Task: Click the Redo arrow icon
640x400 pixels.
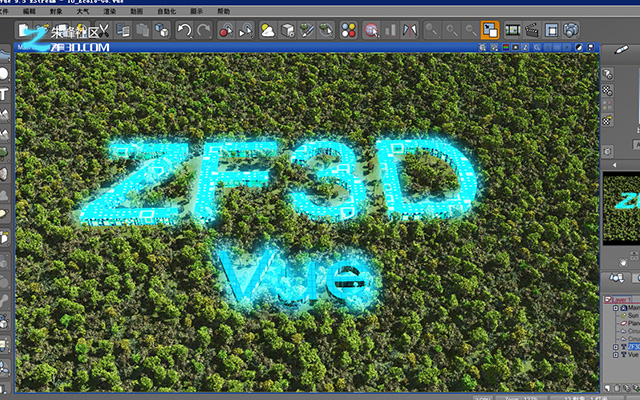Action: pos(204,30)
